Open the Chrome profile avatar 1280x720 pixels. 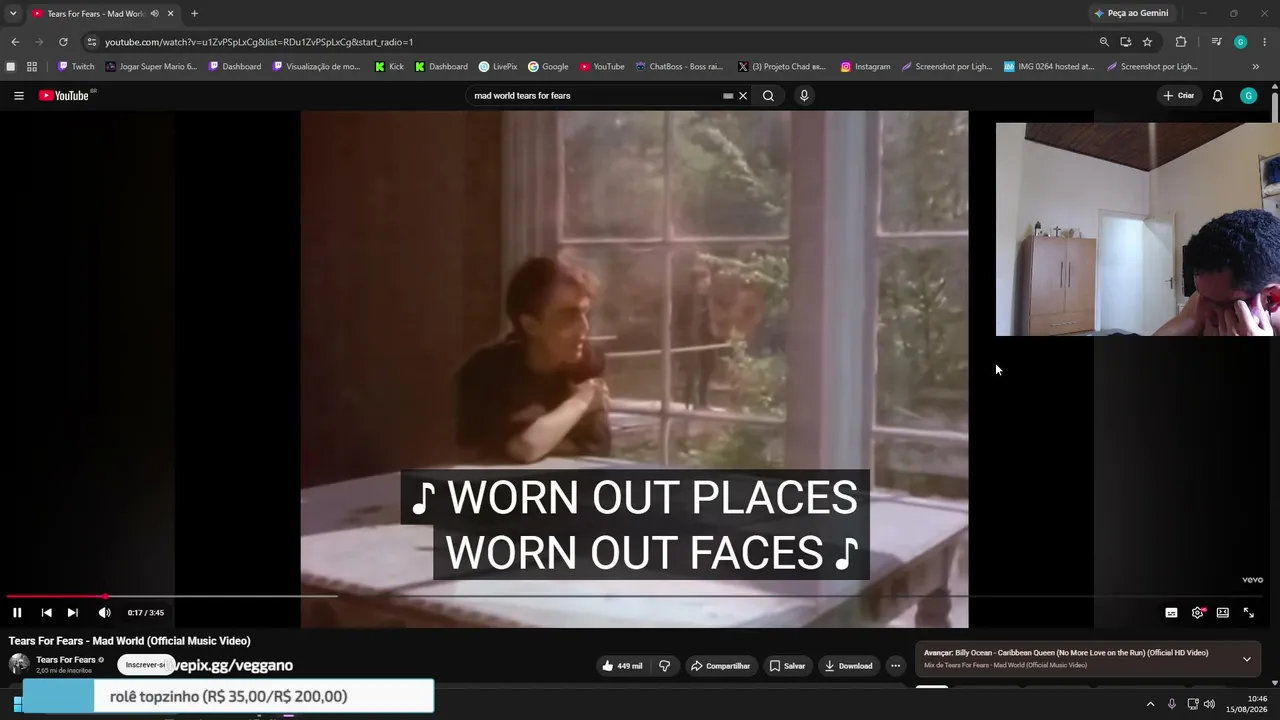click(x=1241, y=42)
